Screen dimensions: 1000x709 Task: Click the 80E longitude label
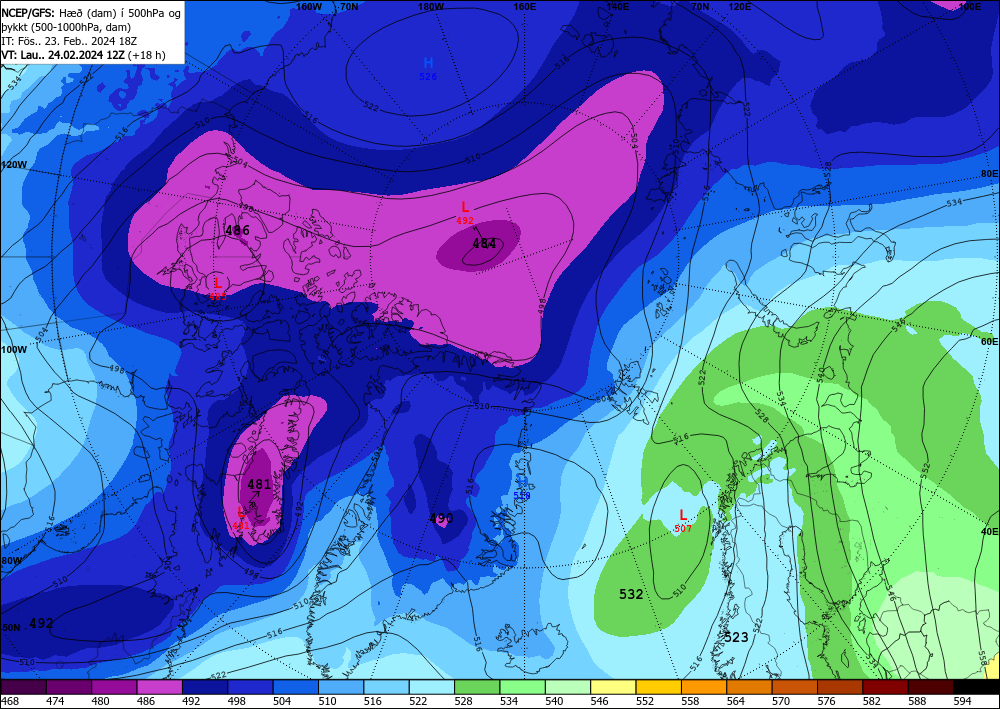point(989,173)
